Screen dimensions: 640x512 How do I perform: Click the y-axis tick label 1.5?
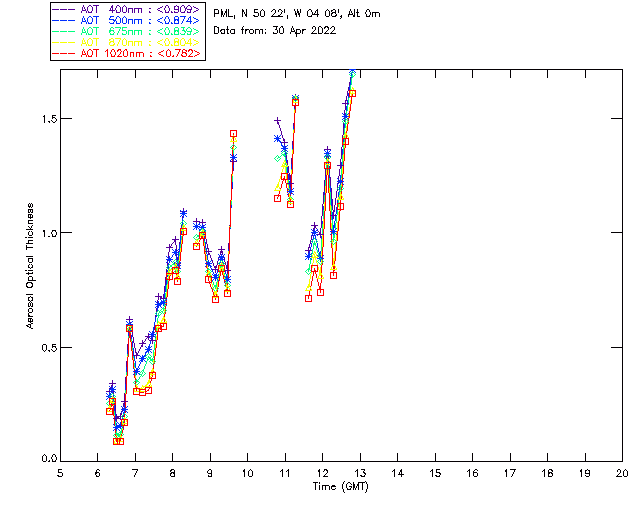coord(44,119)
